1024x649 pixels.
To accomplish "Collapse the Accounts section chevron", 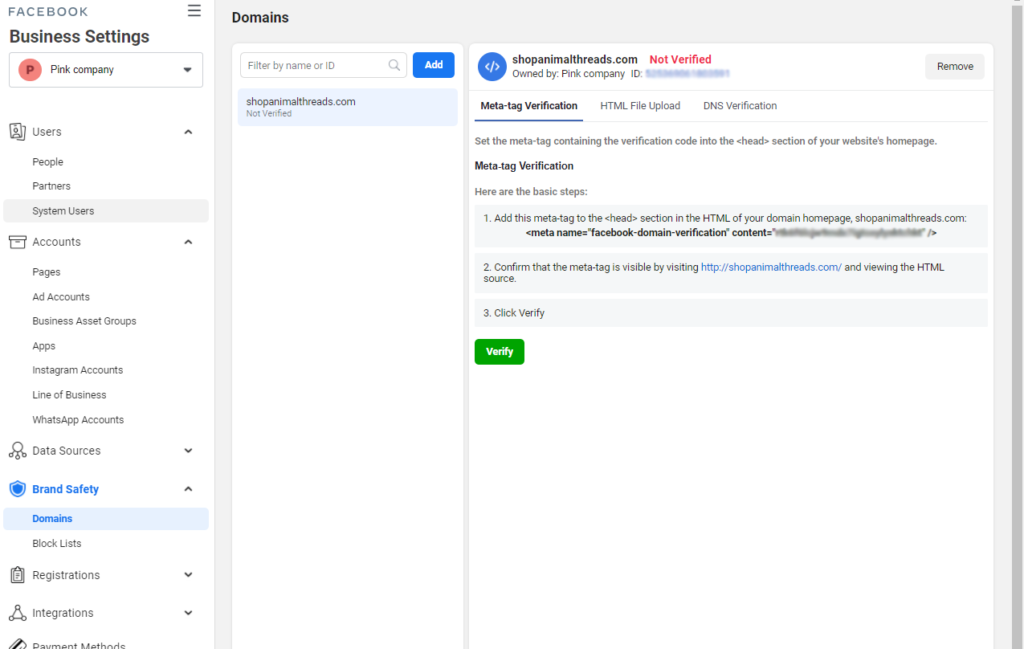I will click(188, 242).
